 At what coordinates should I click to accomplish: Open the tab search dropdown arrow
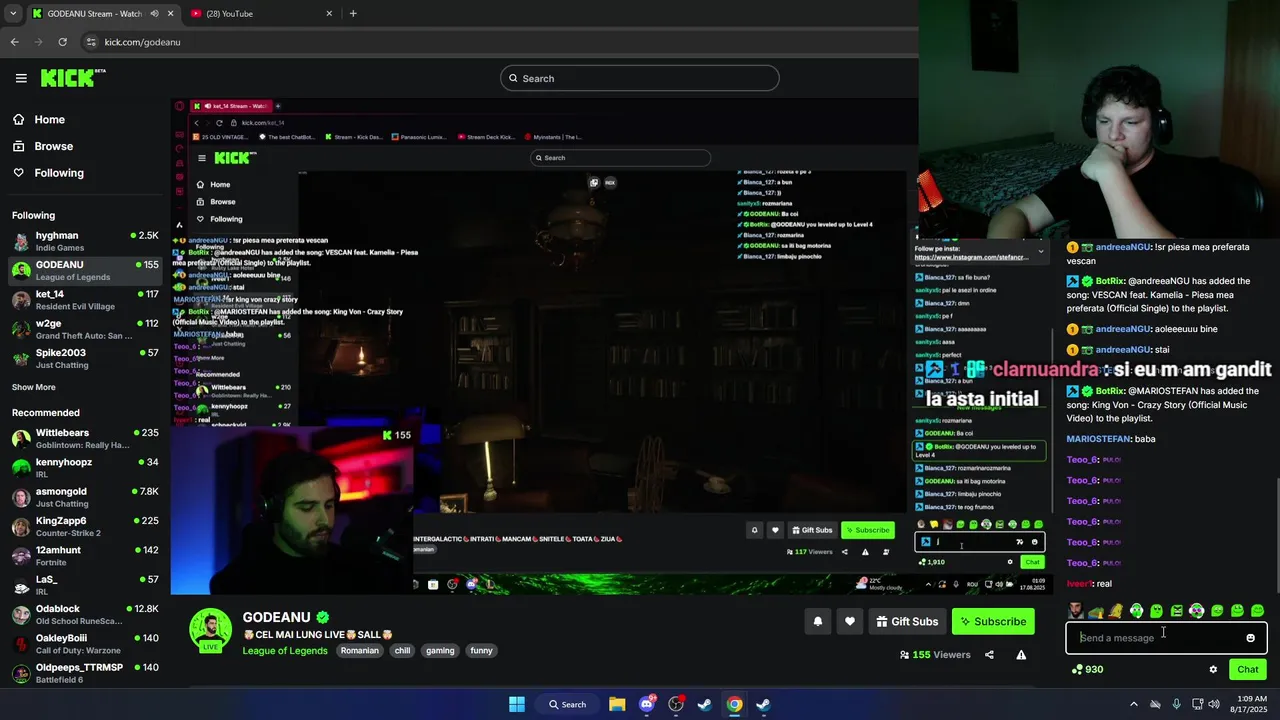(x=13, y=13)
